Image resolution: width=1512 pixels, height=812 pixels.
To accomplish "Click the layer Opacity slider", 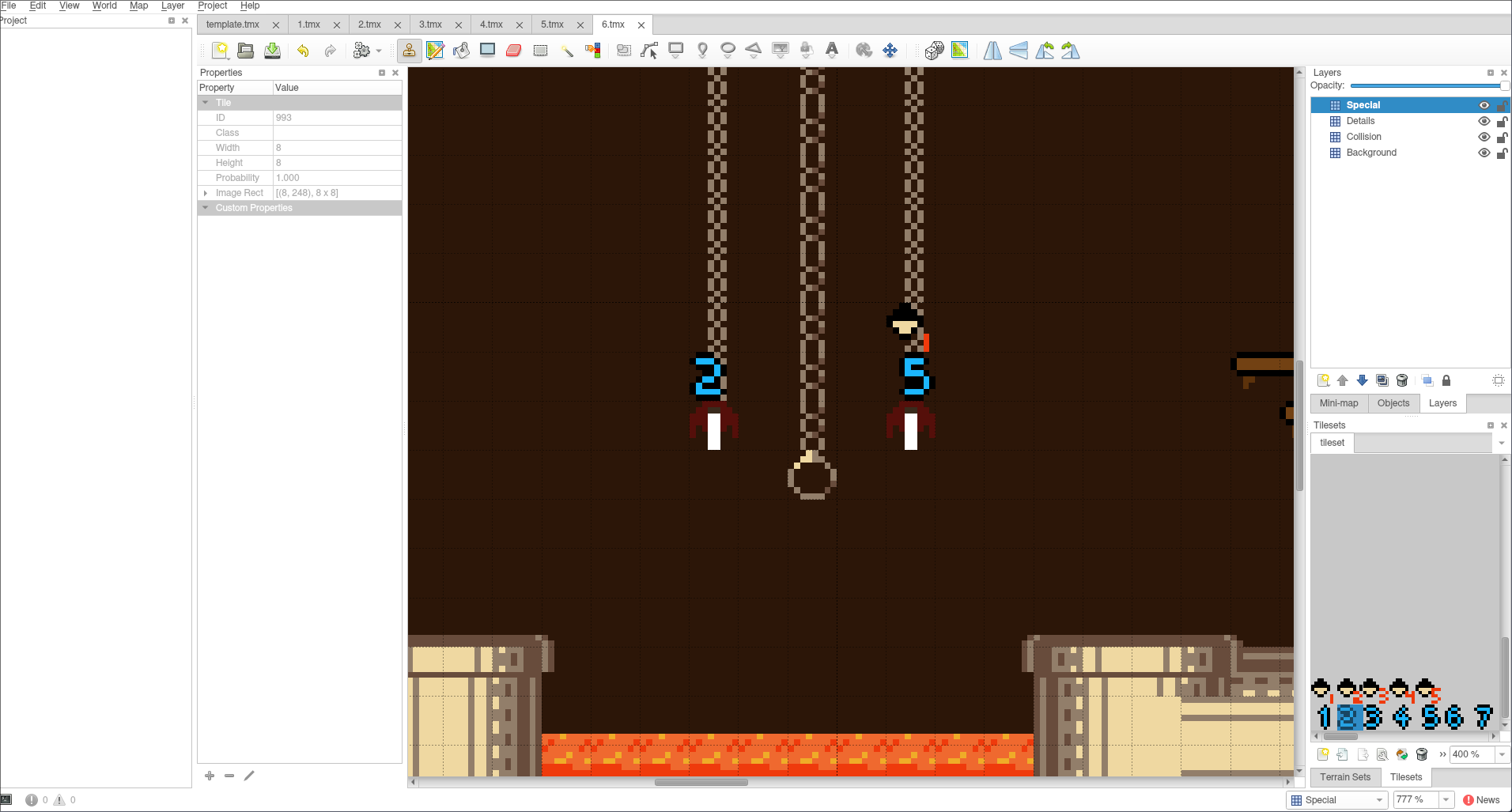I will 1425,85.
